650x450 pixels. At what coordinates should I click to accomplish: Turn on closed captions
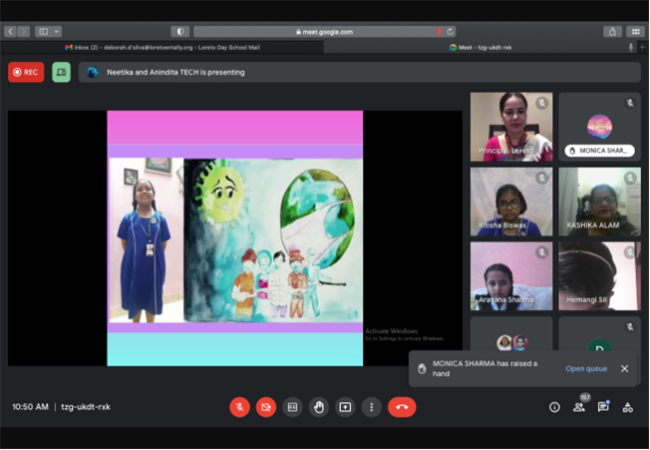[292, 407]
